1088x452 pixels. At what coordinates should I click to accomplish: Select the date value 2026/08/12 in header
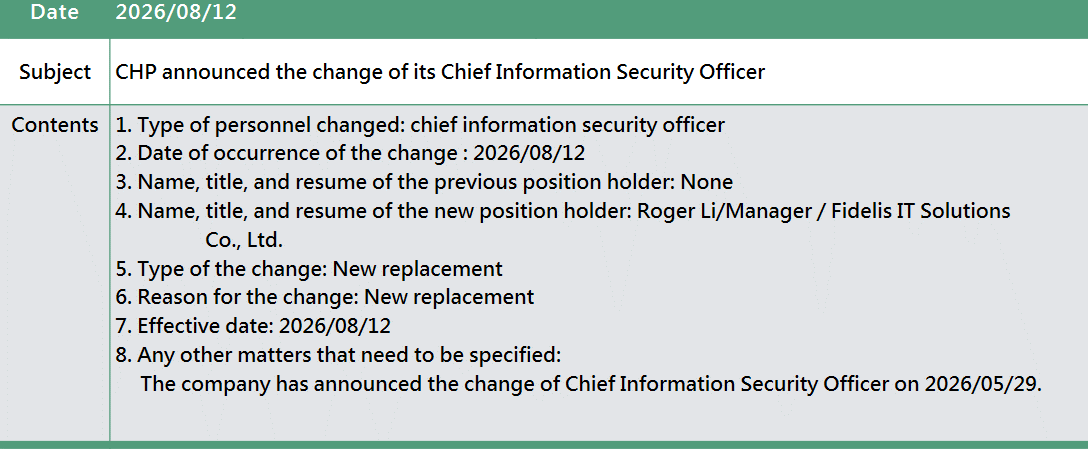click(176, 12)
